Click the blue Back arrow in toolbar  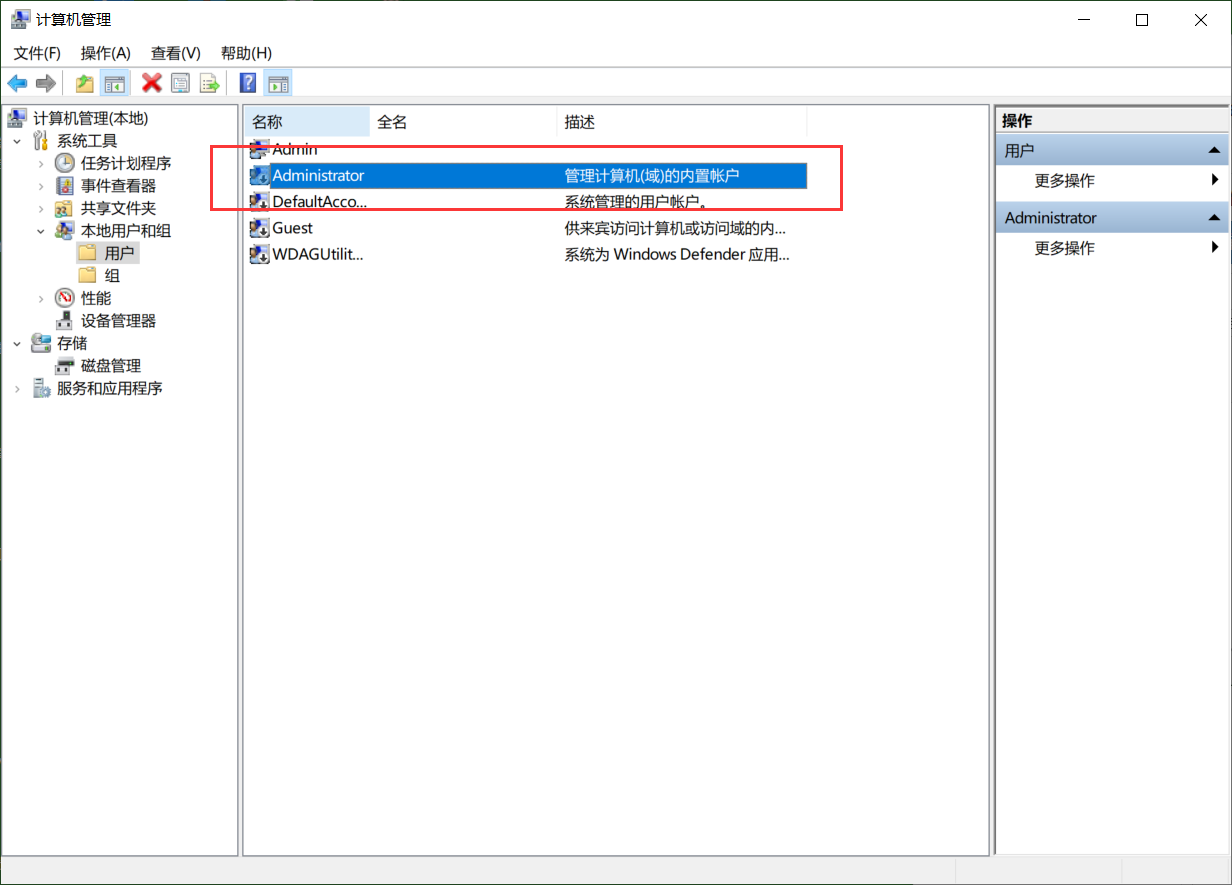[x=17, y=83]
